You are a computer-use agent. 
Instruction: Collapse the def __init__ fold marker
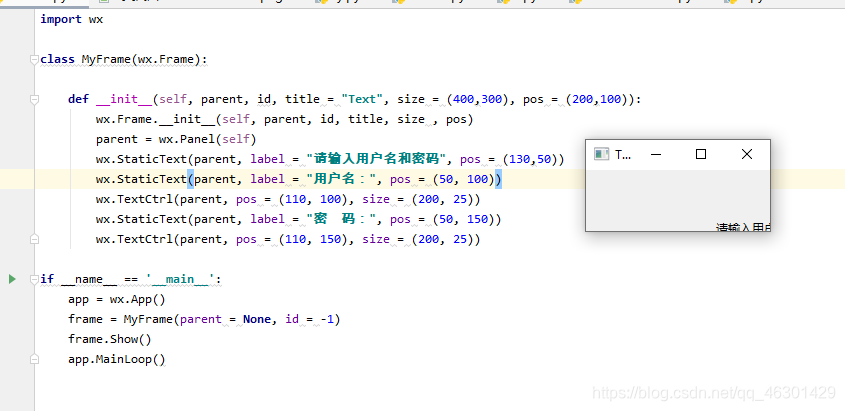click(x=34, y=100)
